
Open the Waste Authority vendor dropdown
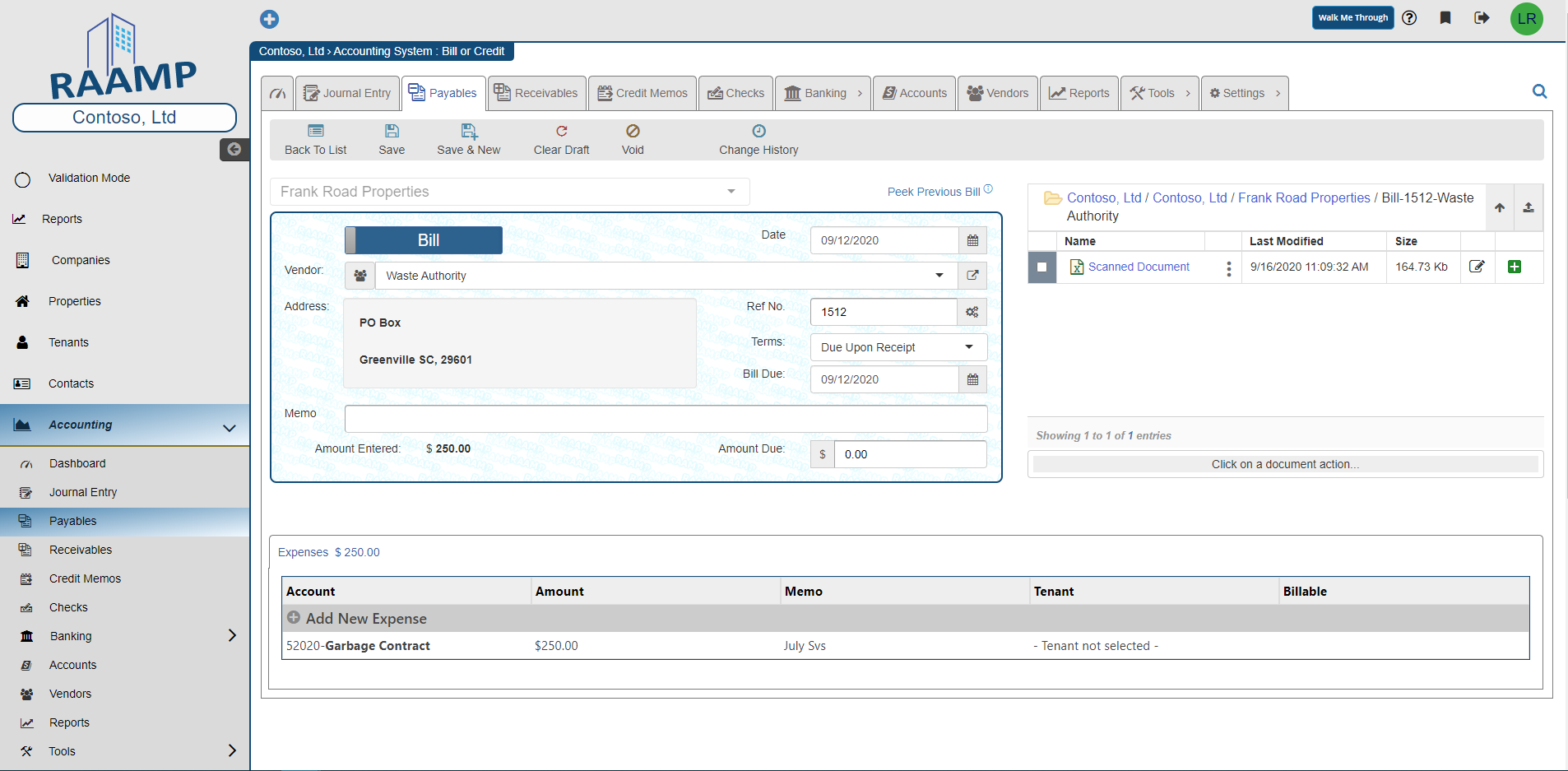point(666,276)
